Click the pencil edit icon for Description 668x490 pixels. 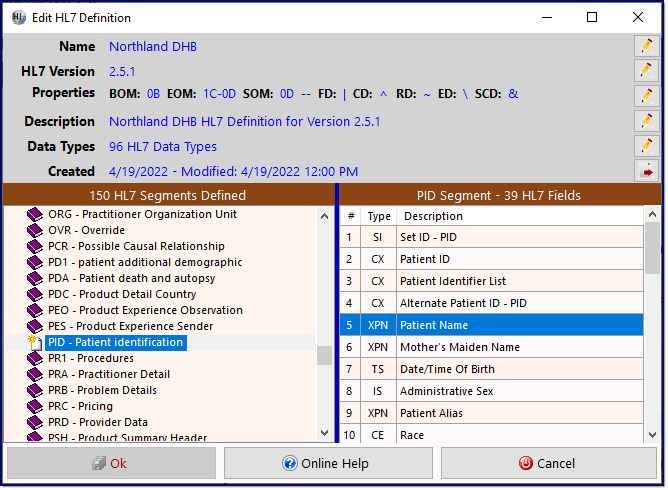[x=647, y=121]
